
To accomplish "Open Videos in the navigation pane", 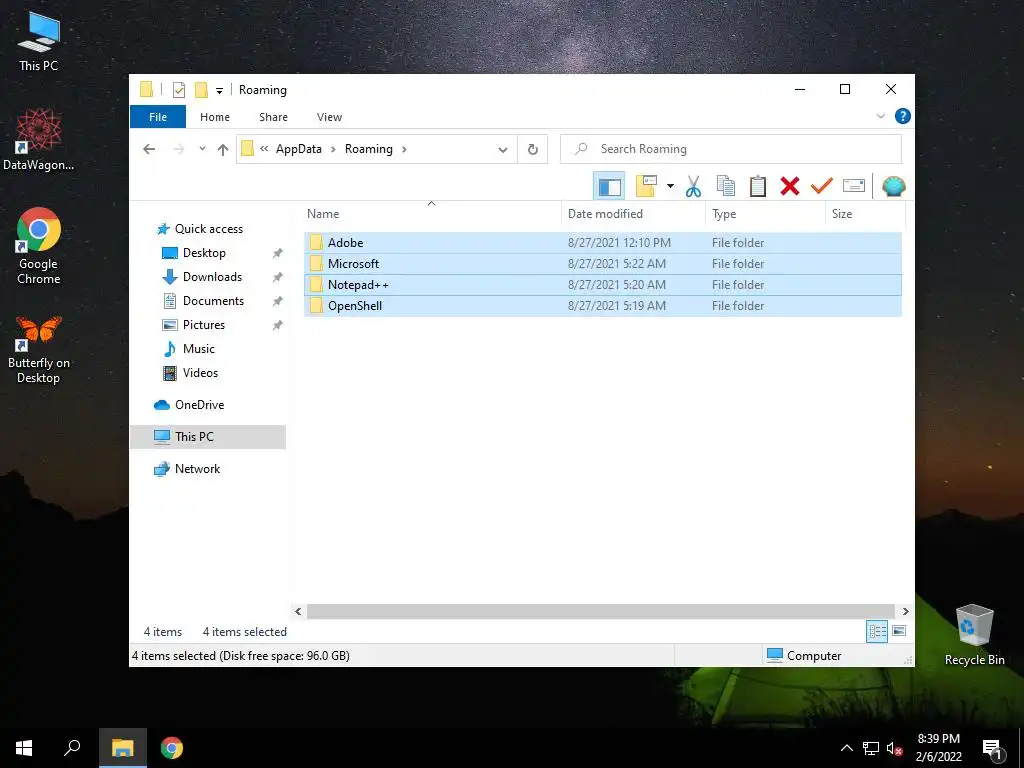I will click(x=200, y=373).
